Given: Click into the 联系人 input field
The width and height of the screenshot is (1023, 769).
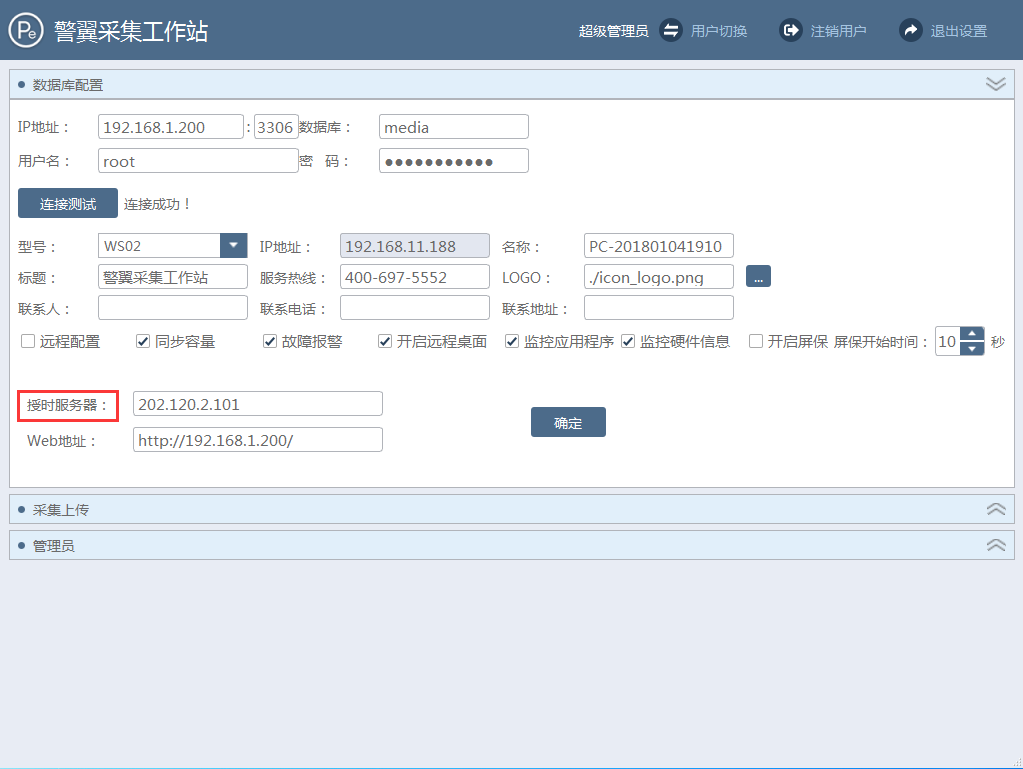Looking at the screenshot, I should (172, 308).
